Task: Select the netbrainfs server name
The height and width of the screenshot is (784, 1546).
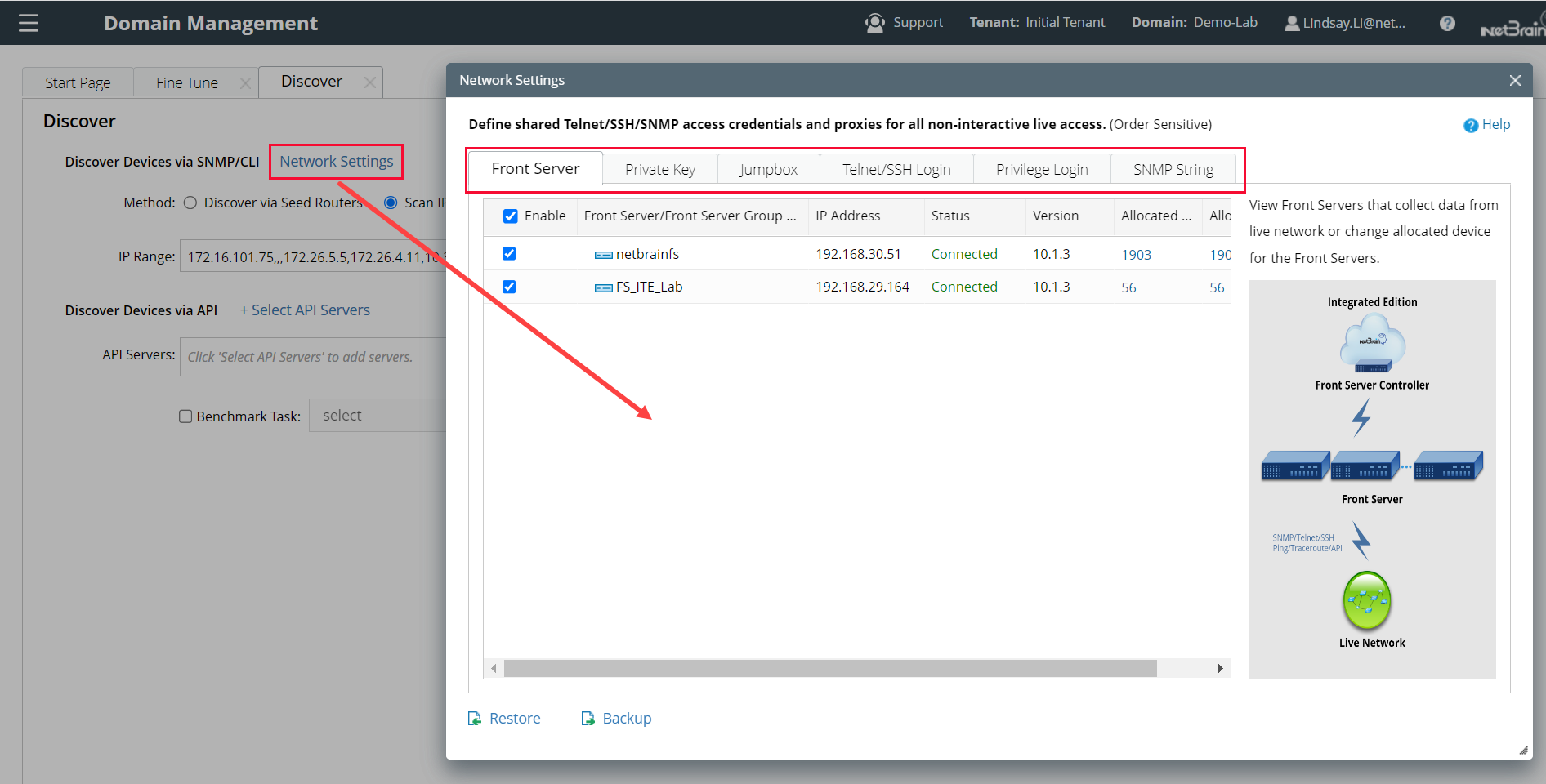Action: (647, 254)
